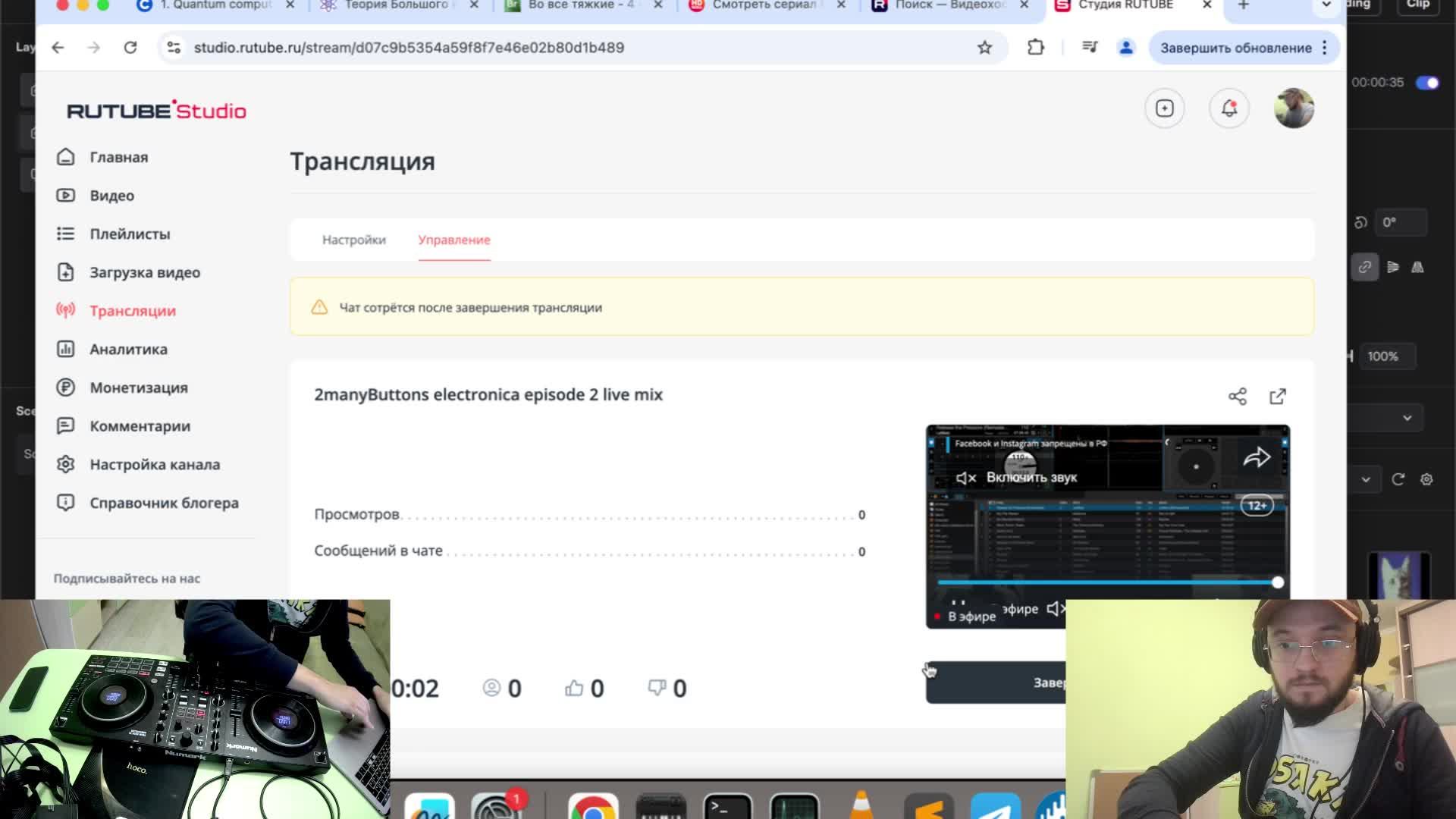This screenshot has width=1456, height=819.
Task: Click the add video plus icon
Action: [x=1165, y=108]
